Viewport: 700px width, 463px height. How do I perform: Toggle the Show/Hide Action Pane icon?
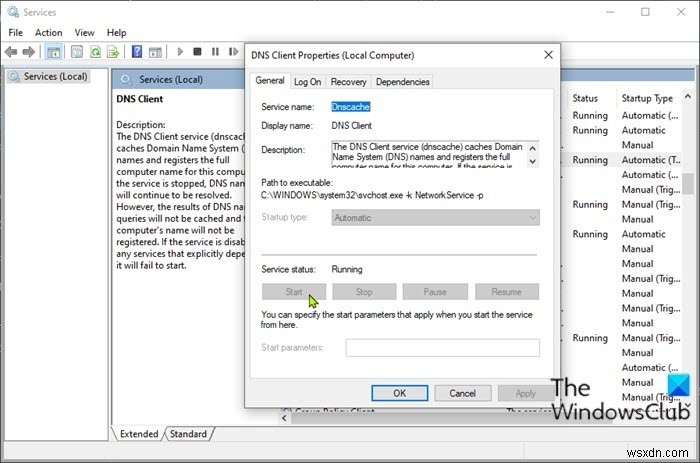point(155,52)
